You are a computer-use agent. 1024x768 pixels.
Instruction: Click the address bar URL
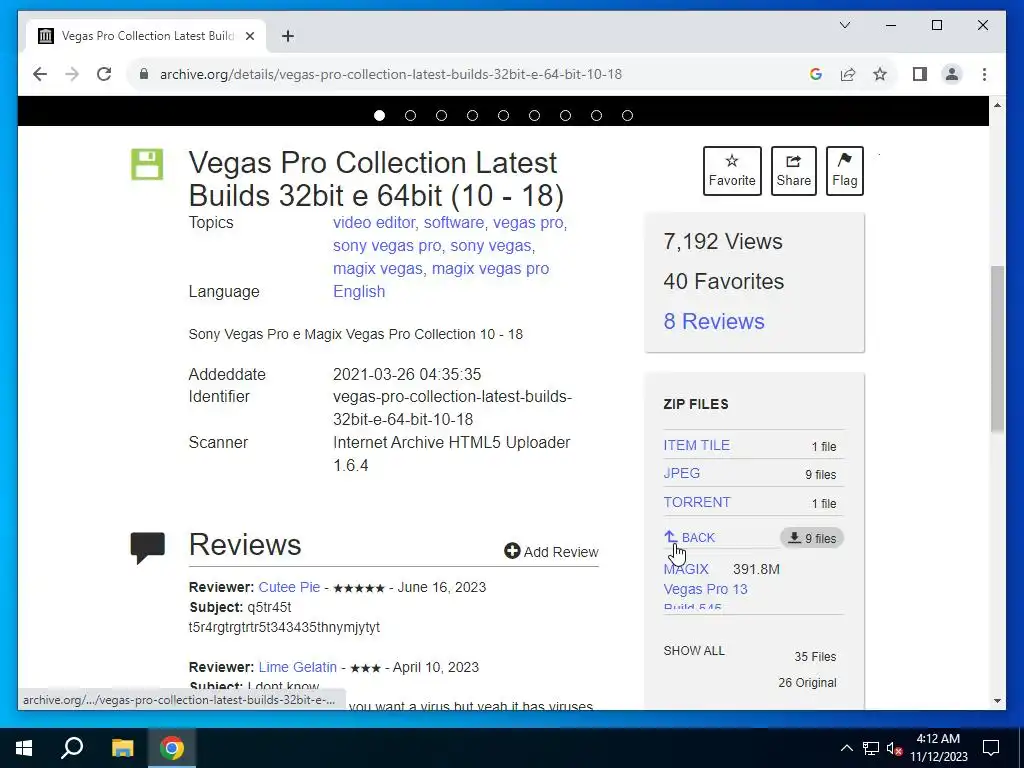(x=391, y=74)
